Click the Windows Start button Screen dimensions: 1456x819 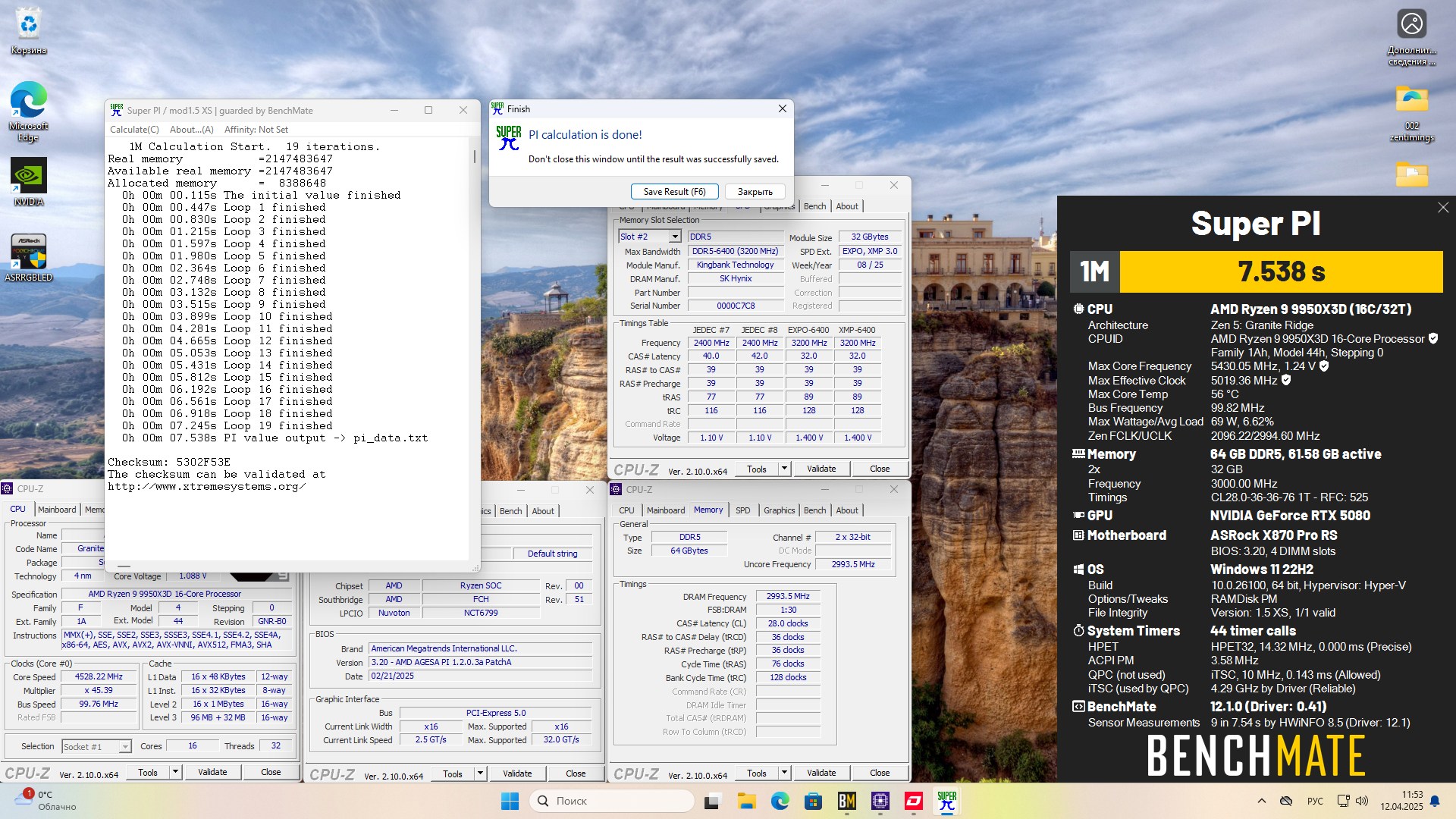click(510, 801)
